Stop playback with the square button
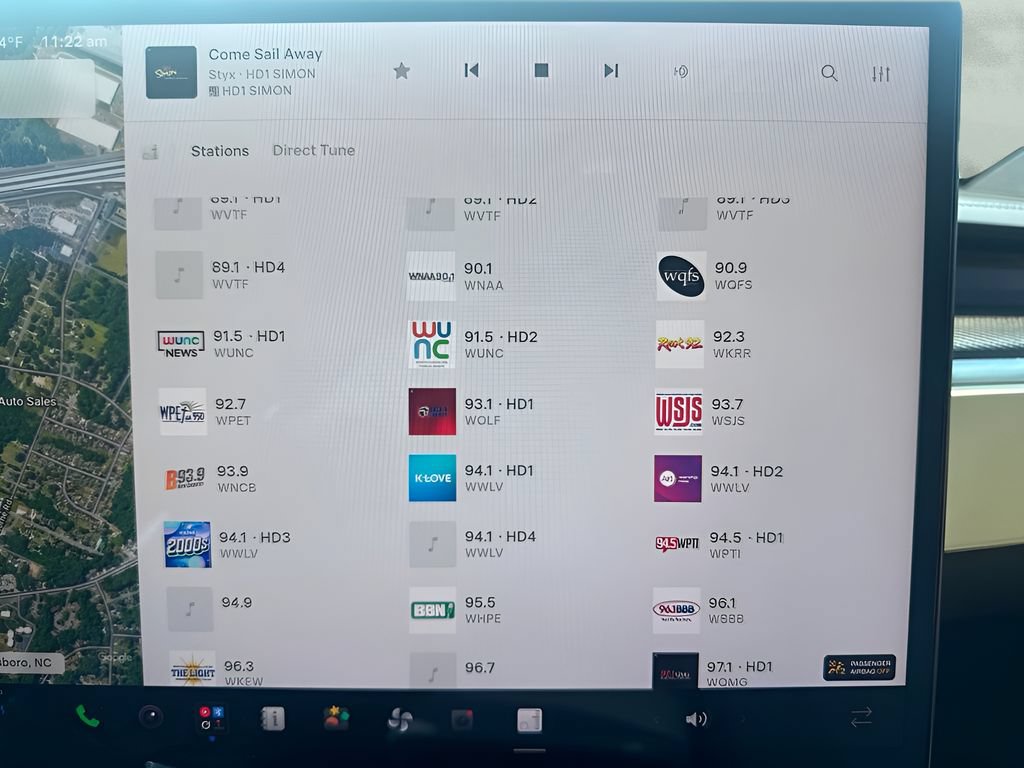The height and width of the screenshot is (768, 1024). coord(541,70)
